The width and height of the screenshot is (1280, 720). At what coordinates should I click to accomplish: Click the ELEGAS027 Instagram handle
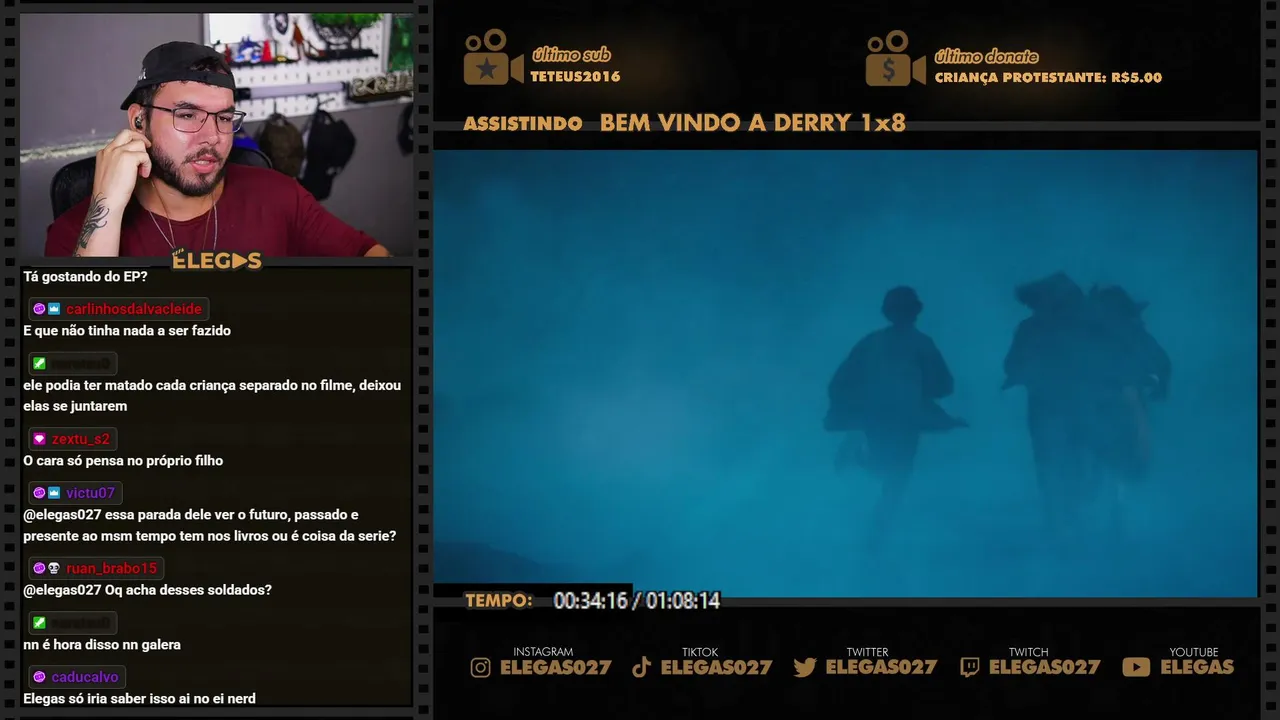click(555, 667)
